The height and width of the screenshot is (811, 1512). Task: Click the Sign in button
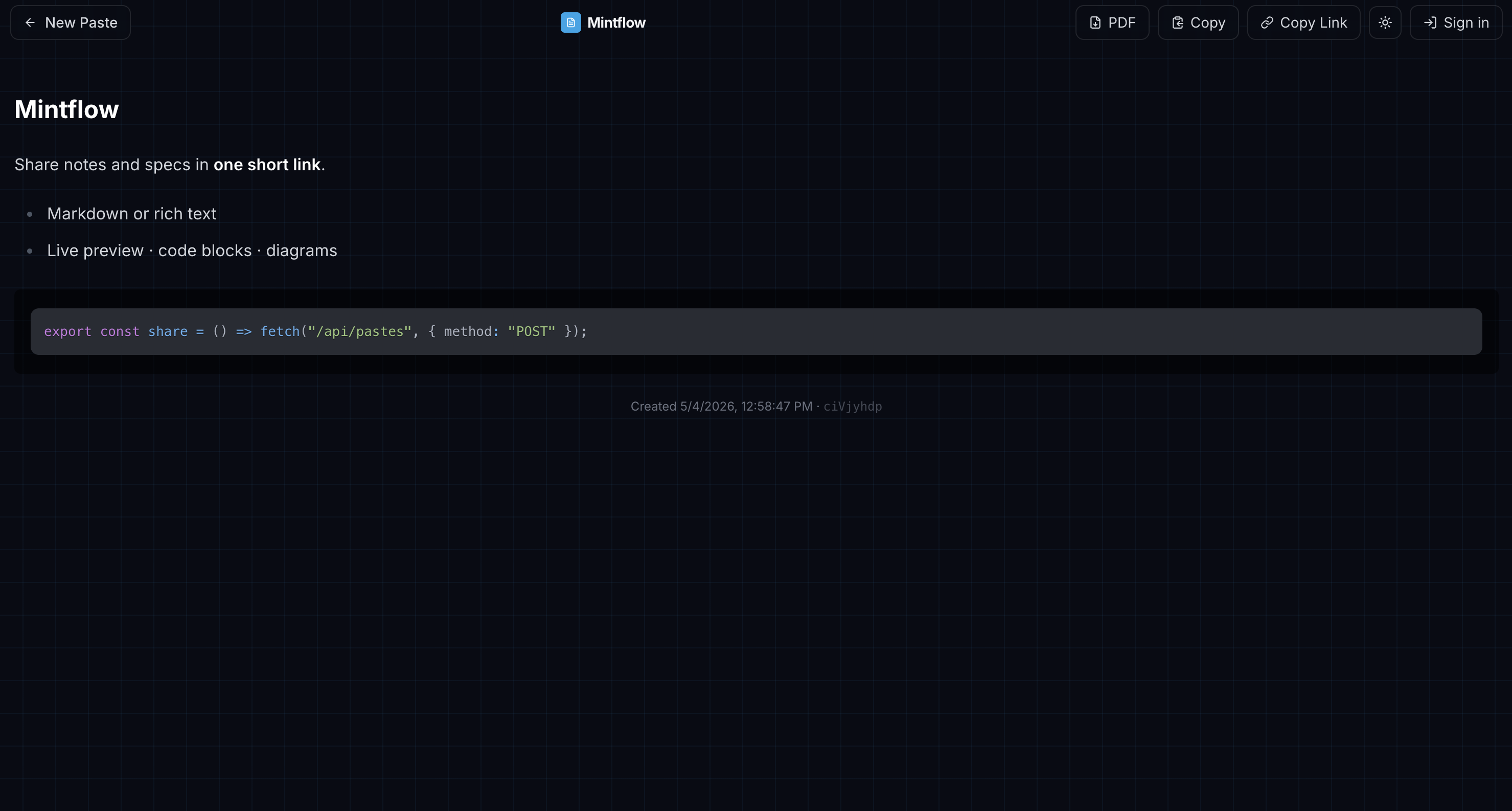1456,22
